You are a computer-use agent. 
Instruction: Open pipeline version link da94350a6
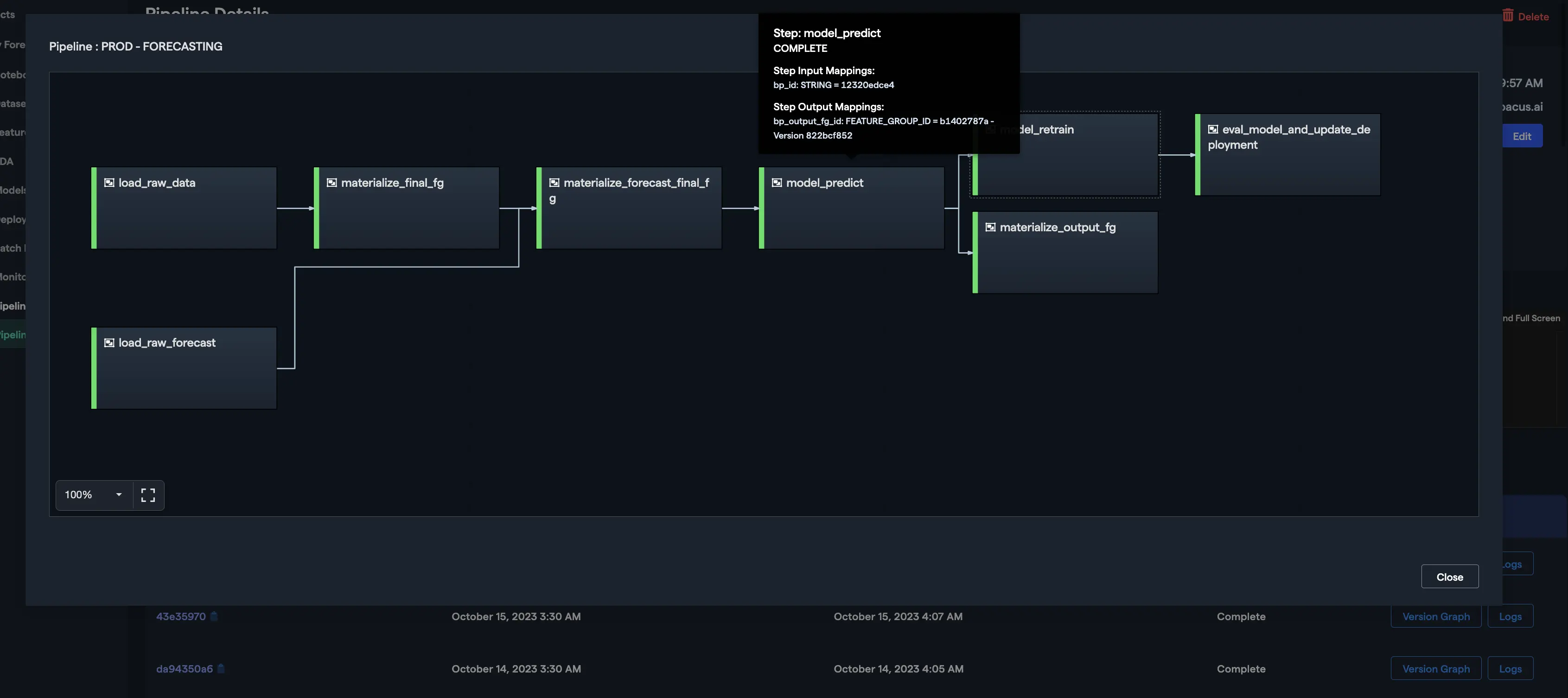coord(185,668)
